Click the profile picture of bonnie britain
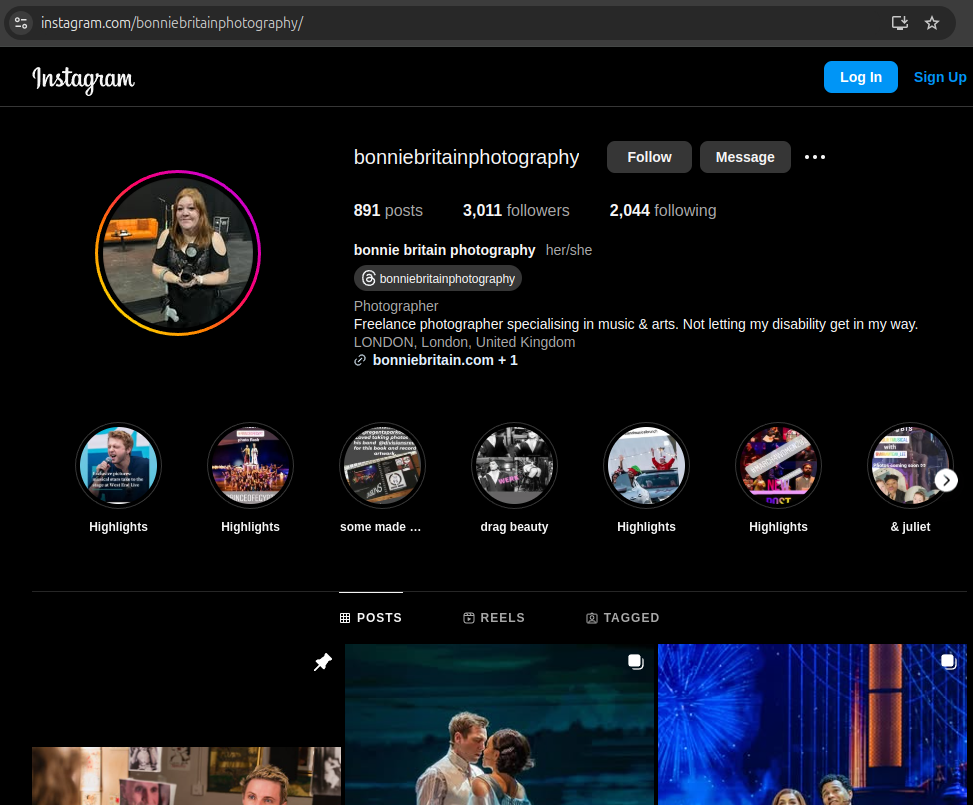The height and width of the screenshot is (805, 973). coord(177,252)
